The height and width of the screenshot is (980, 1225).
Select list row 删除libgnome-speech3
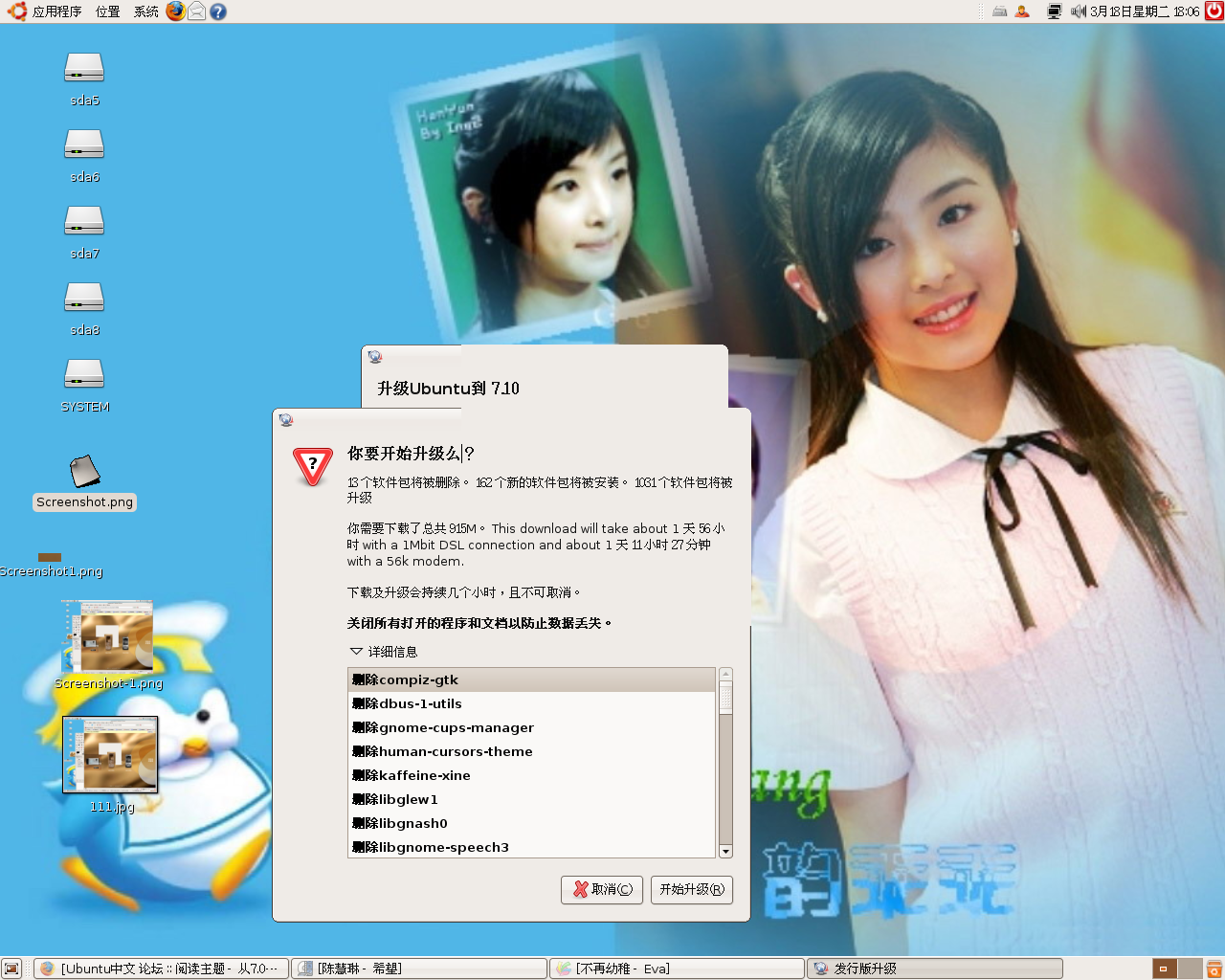(x=531, y=847)
